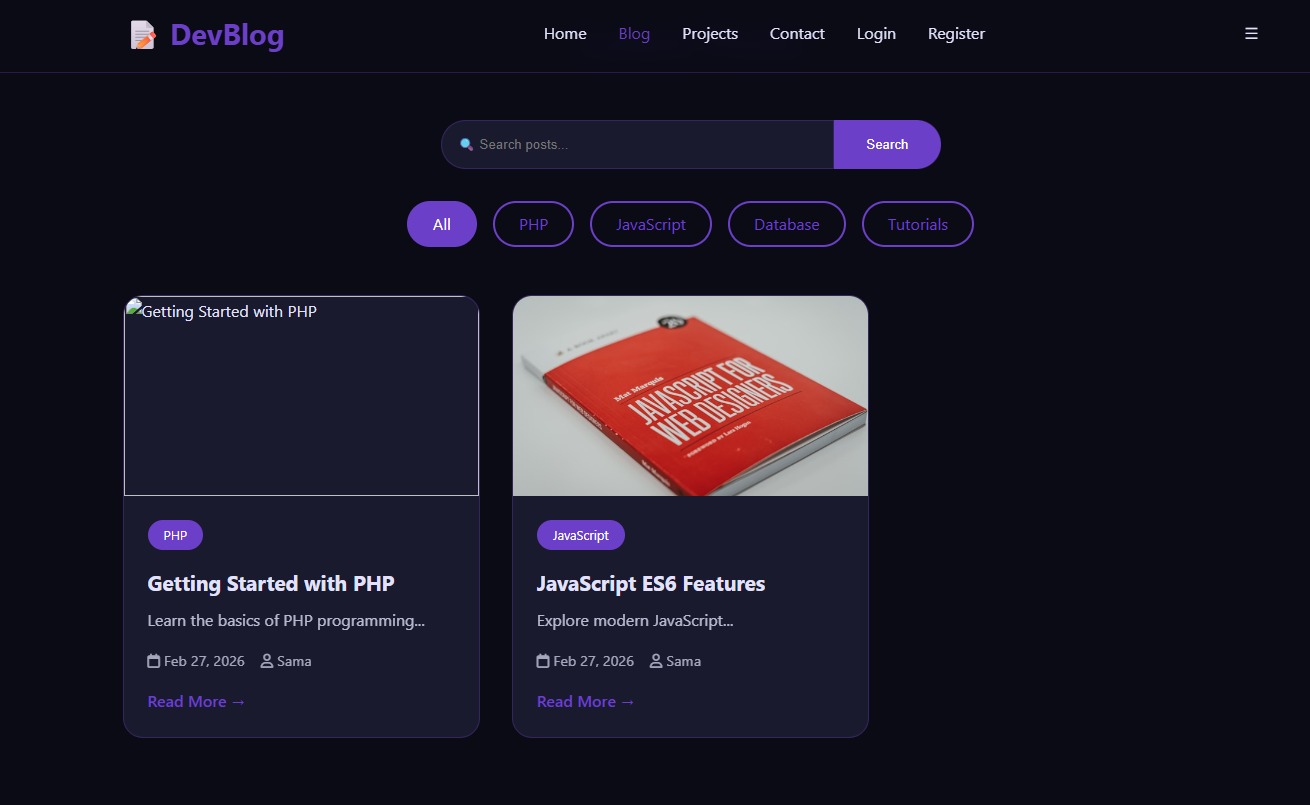Toggle the JavaScript category filter

650,224
